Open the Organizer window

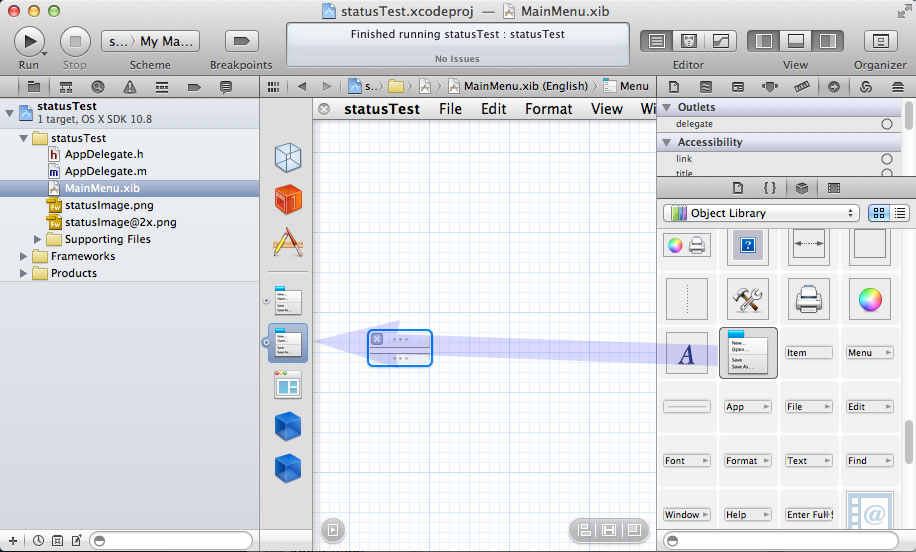880,41
